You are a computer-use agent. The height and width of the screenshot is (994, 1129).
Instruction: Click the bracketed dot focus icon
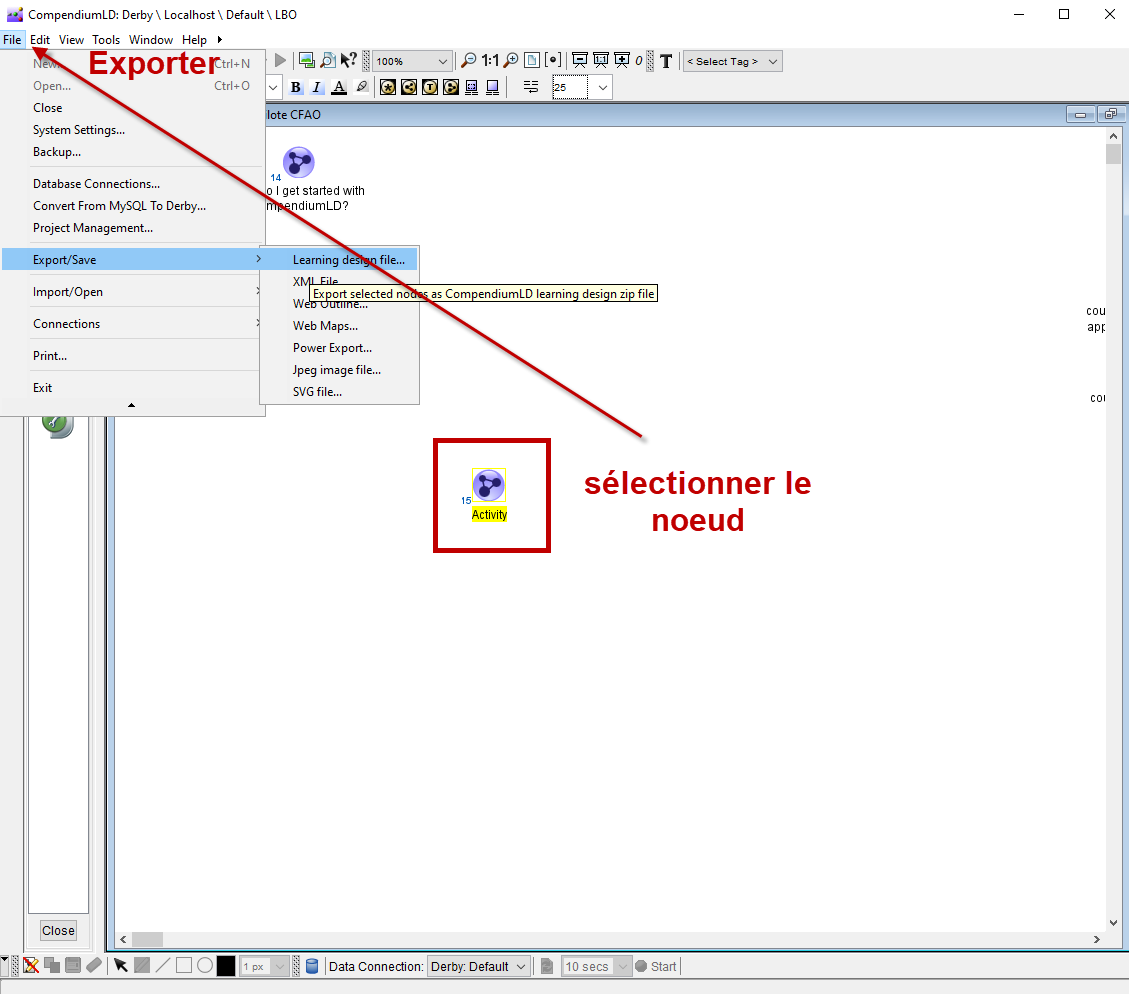tap(553, 60)
